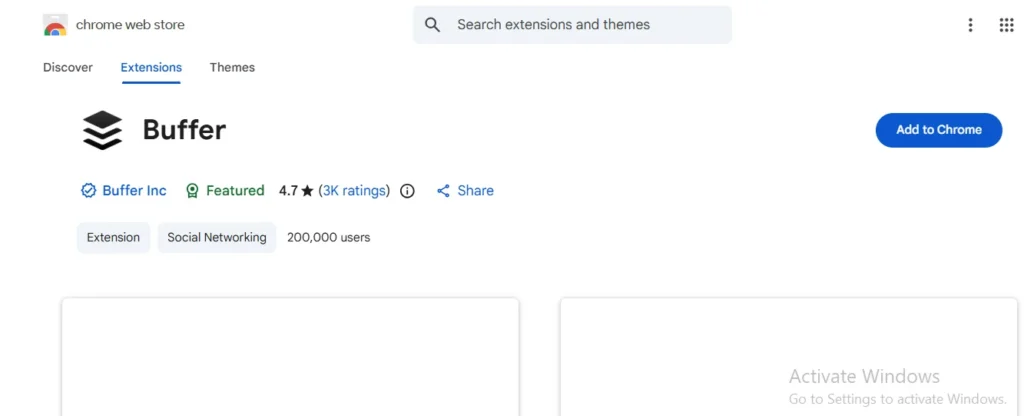Click the Buffer extension logo
Image resolution: width=1024 pixels, height=416 pixels.
(103, 130)
